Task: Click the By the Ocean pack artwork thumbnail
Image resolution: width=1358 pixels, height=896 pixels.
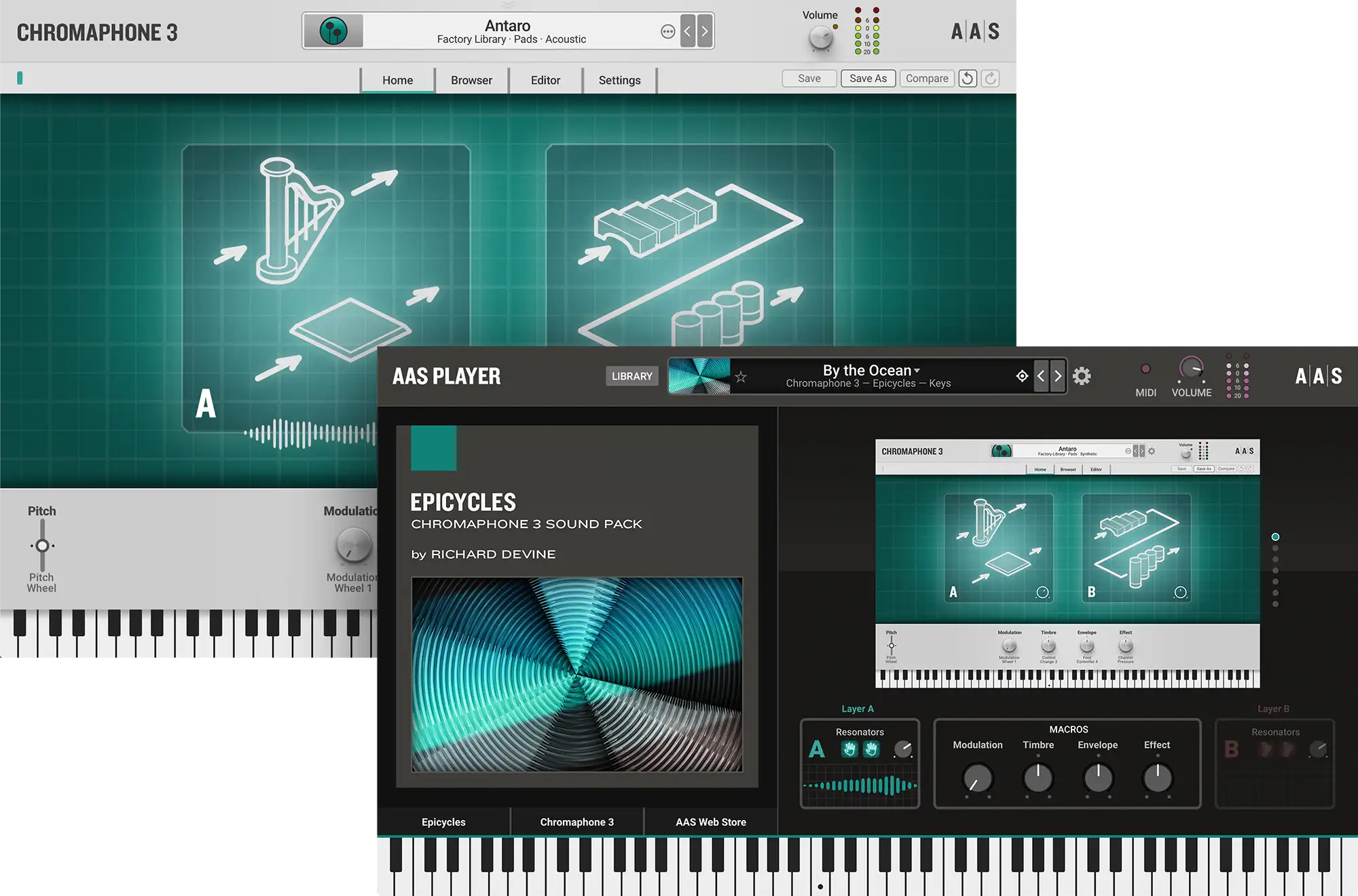Action: (x=699, y=376)
